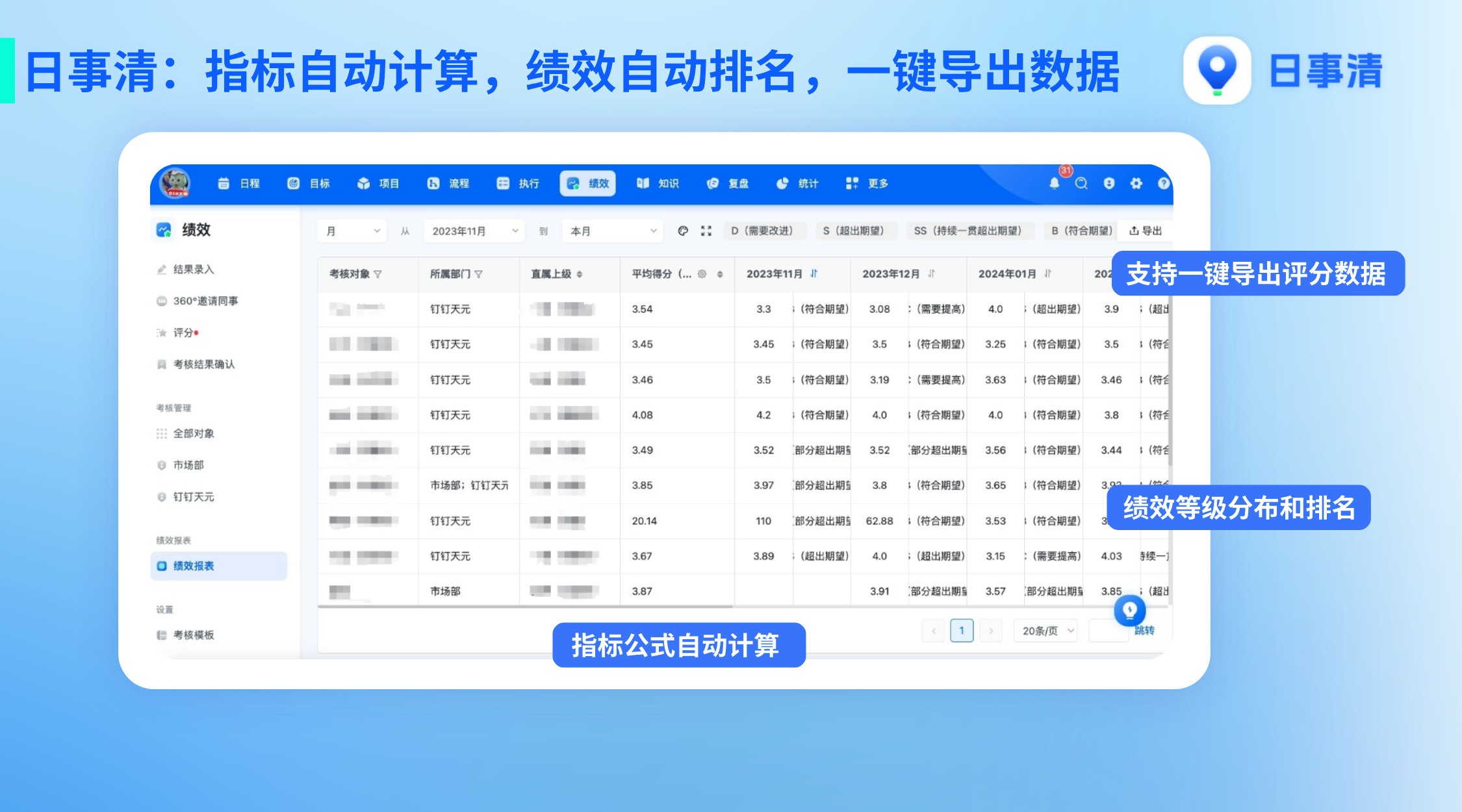The width and height of the screenshot is (1462, 812).
Task: Sort the 平均得分 column arrows
Action: pos(720,274)
